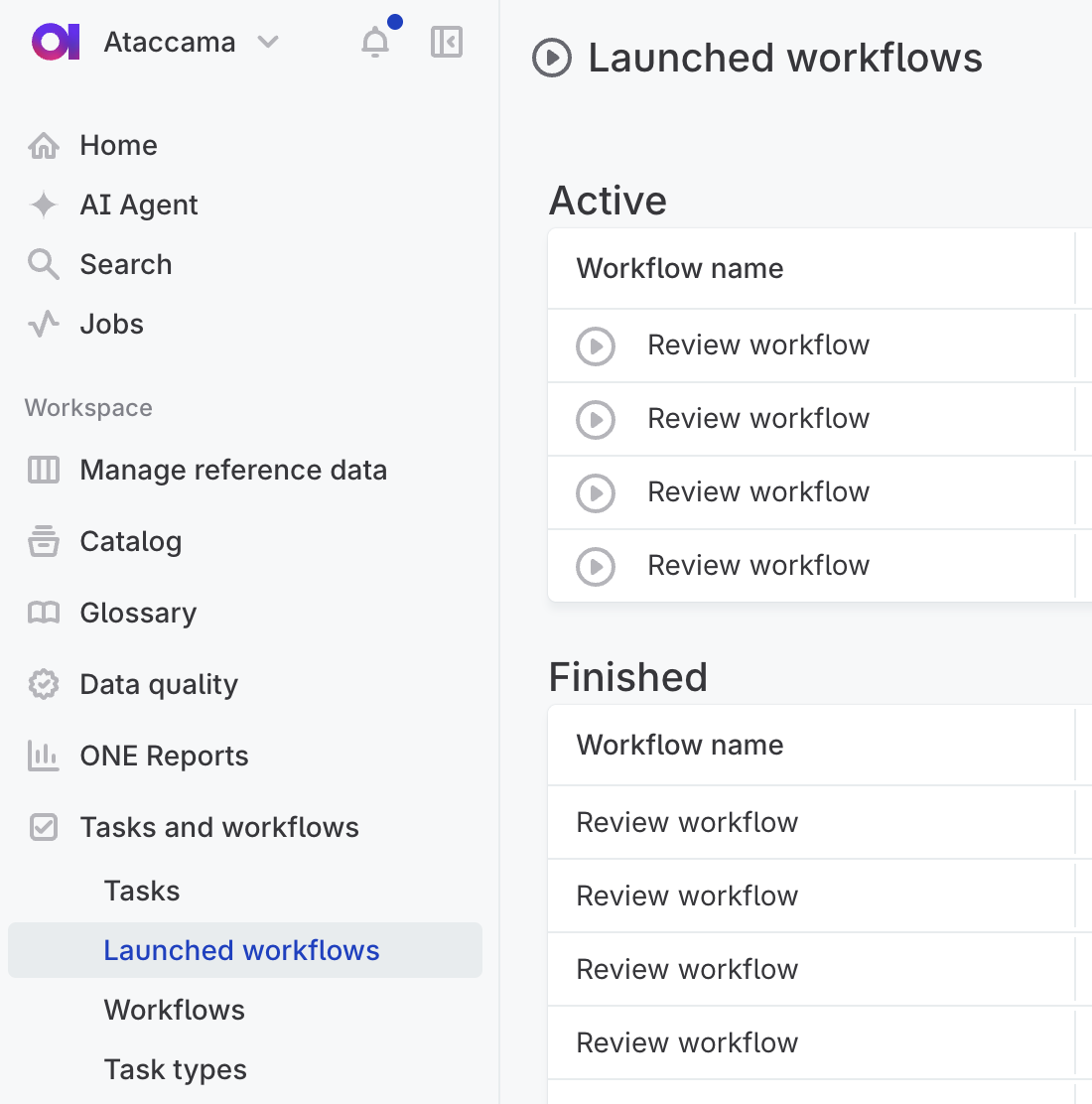Collapse the sidebar panel

(447, 42)
